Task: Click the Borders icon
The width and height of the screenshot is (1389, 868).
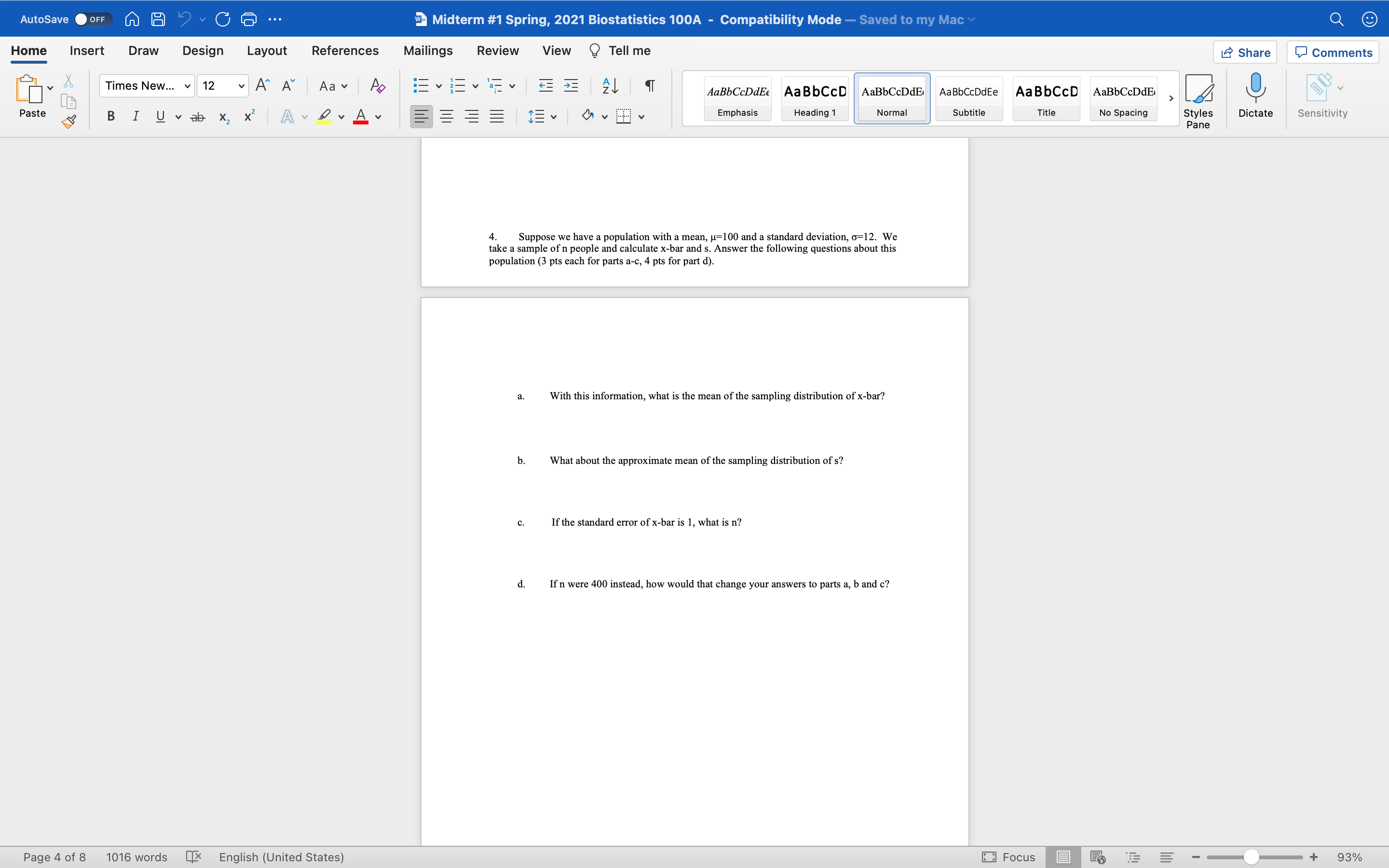Action: pyautogui.click(x=623, y=117)
